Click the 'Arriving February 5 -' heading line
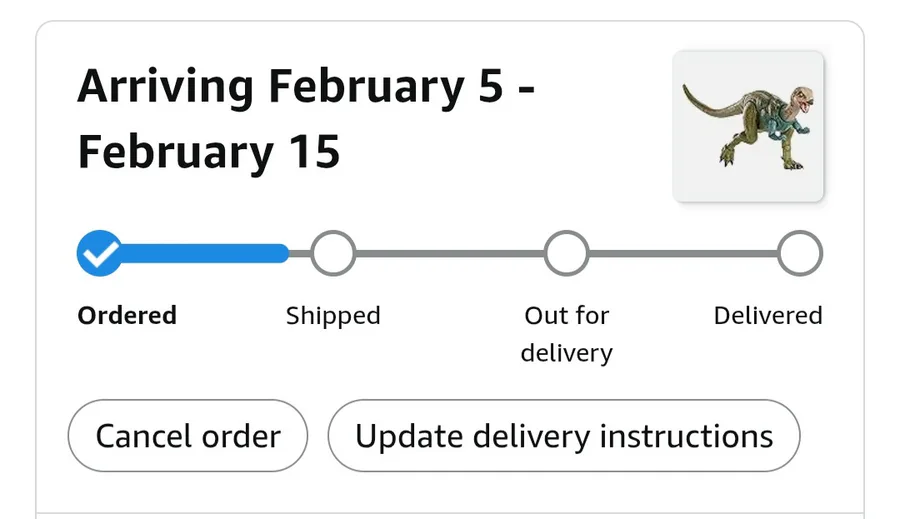This screenshot has width=900, height=519. pyautogui.click(x=306, y=88)
